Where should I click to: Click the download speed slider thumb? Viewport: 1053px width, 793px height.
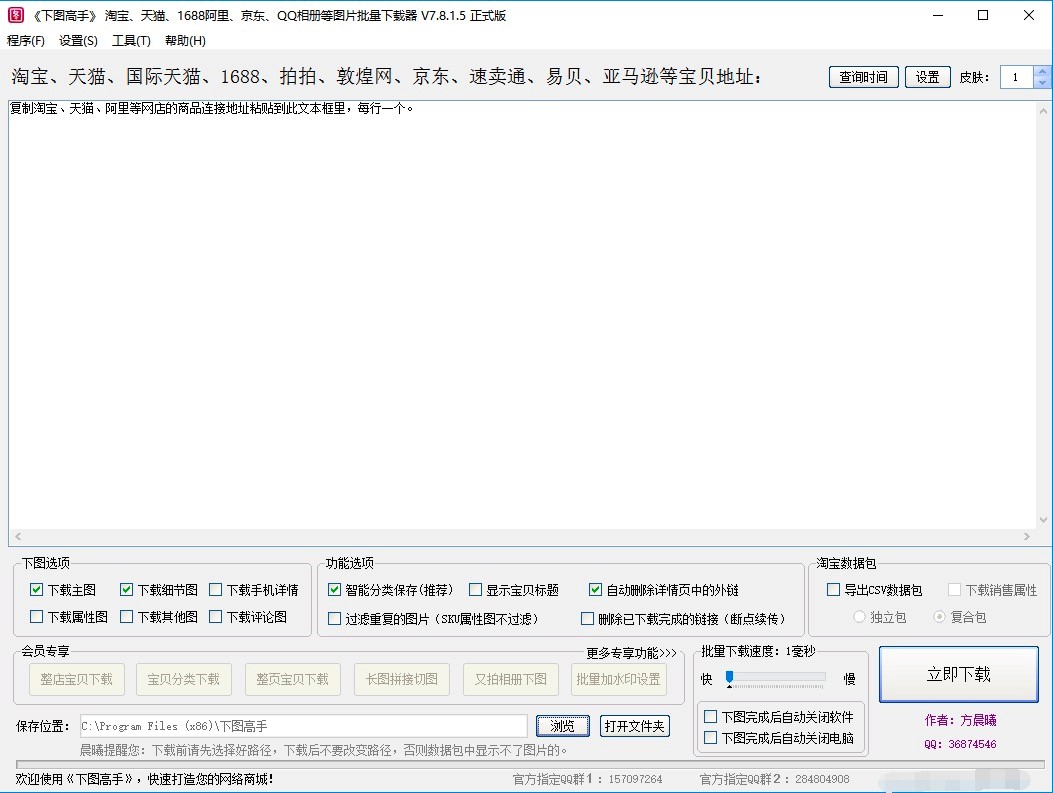pyautogui.click(x=729, y=678)
